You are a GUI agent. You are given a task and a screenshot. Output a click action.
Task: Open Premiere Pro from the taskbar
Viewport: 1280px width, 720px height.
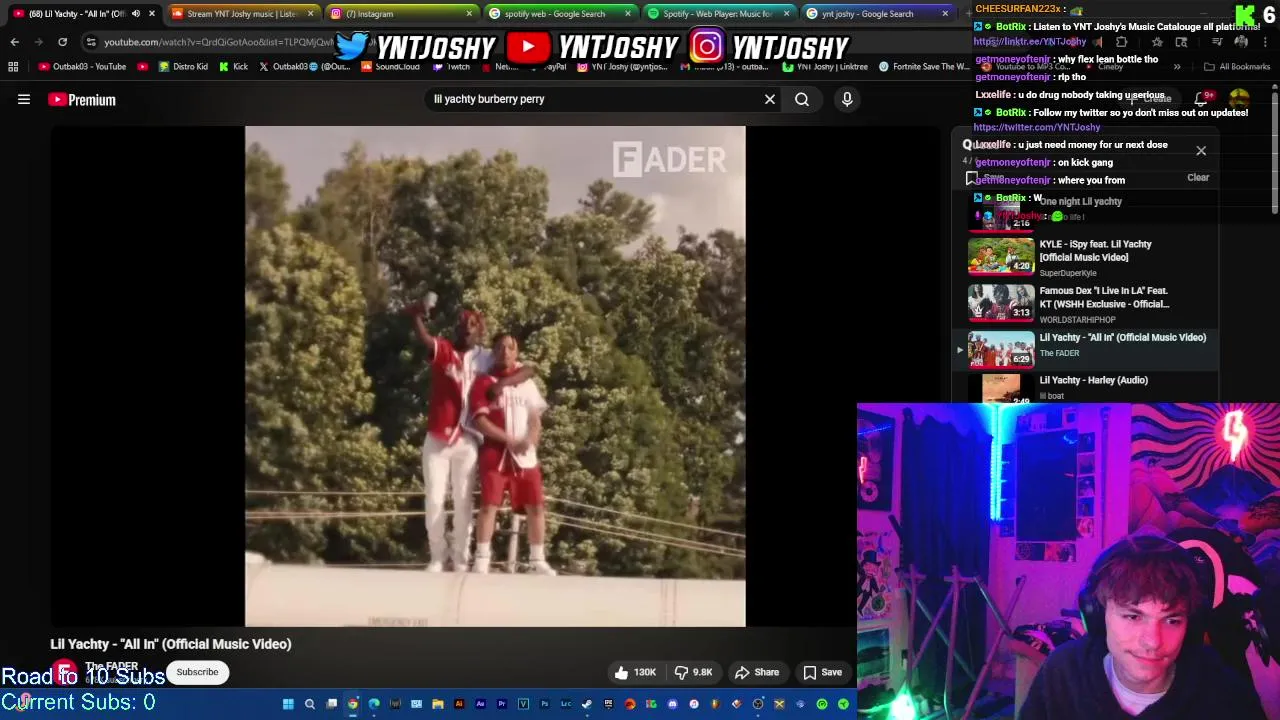[x=502, y=704]
